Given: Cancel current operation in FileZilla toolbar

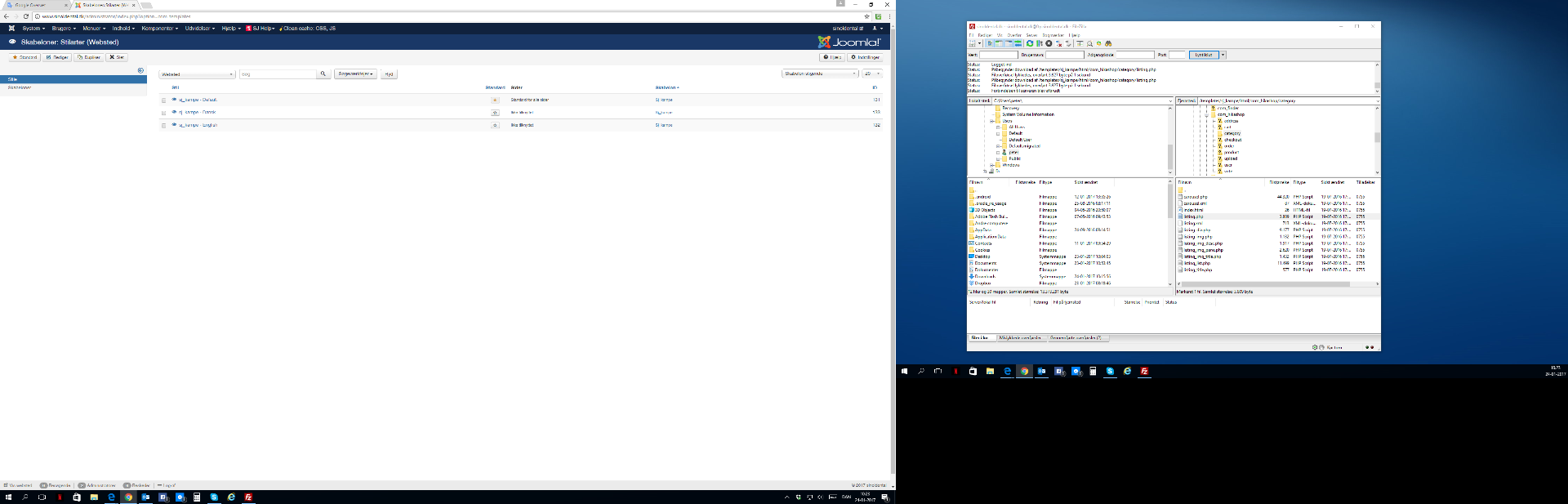Looking at the screenshot, I should [x=1049, y=43].
